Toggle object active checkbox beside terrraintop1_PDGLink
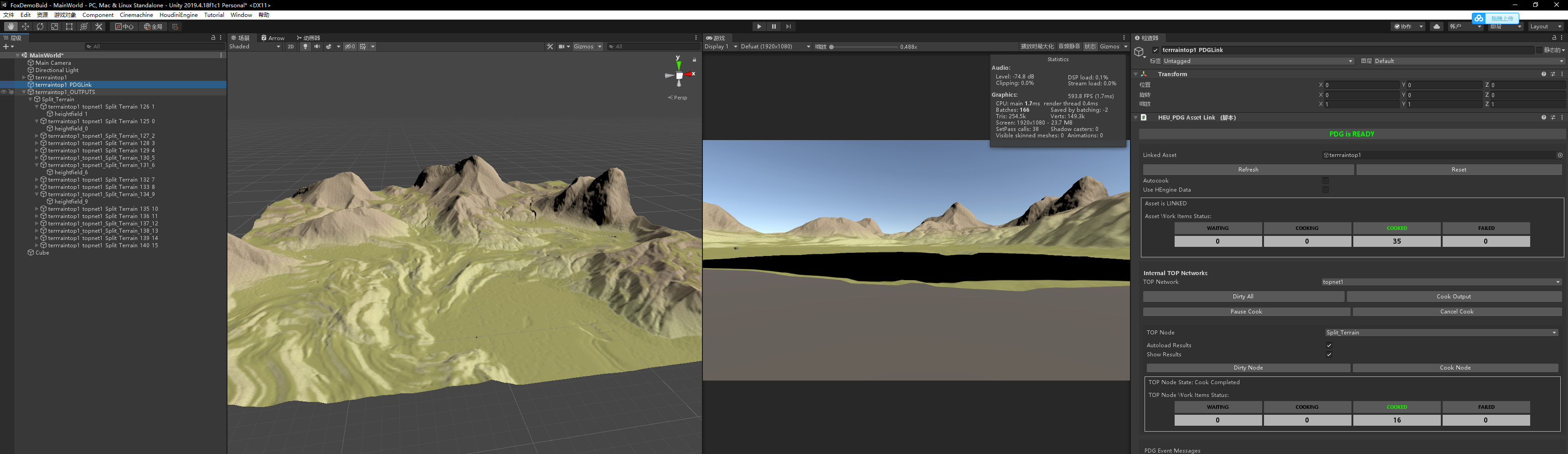1568x454 pixels. (1156, 50)
